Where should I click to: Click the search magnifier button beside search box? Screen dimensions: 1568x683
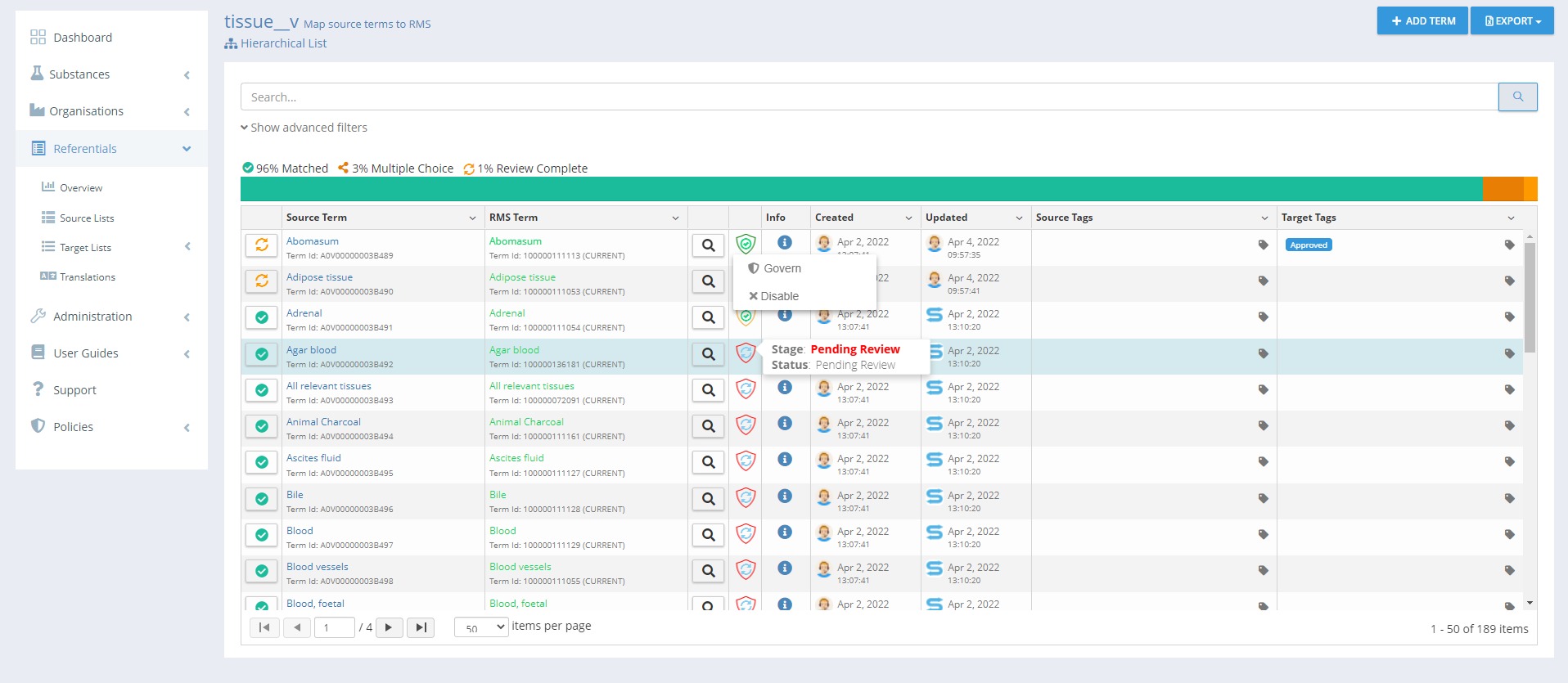pyautogui.click(x=1517, y=97)
